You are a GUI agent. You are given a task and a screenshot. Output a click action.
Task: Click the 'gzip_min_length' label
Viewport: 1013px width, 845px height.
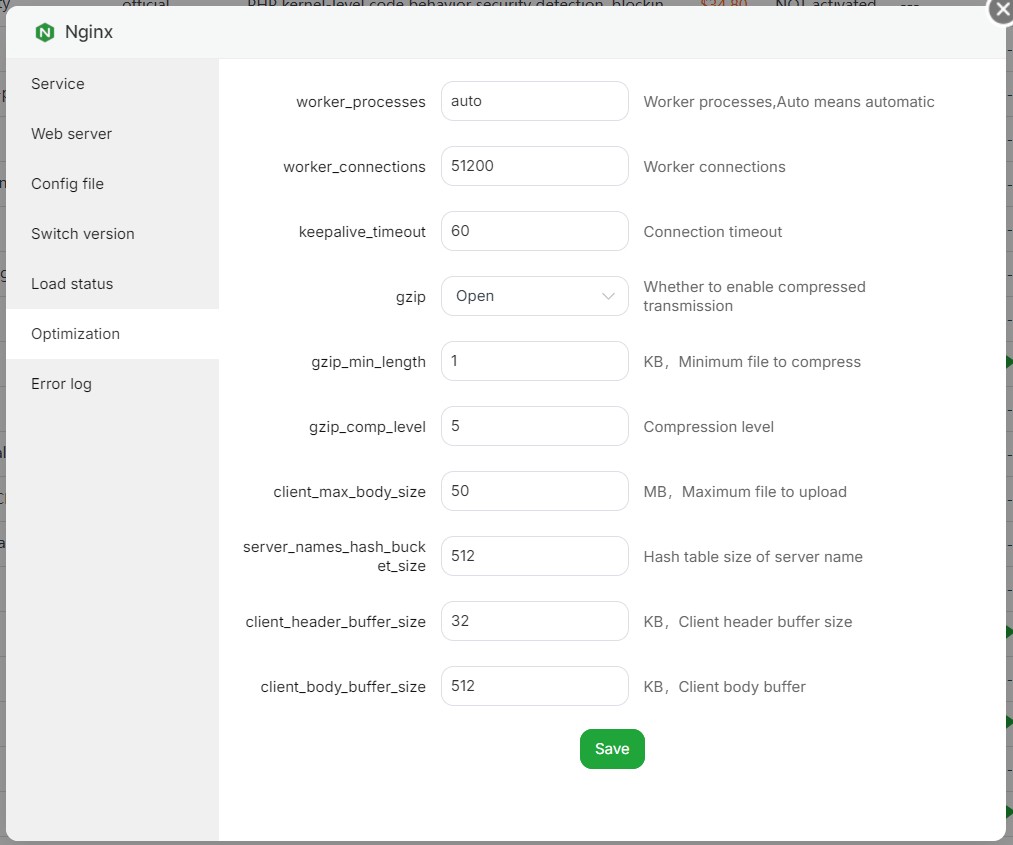point(368,362)
